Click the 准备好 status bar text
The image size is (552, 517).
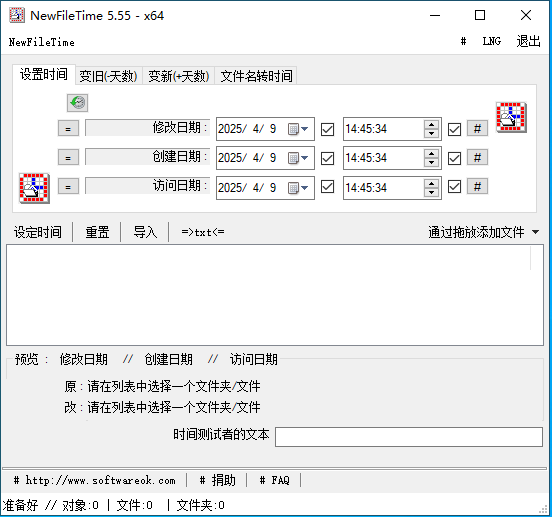click(x=20, y=505)
